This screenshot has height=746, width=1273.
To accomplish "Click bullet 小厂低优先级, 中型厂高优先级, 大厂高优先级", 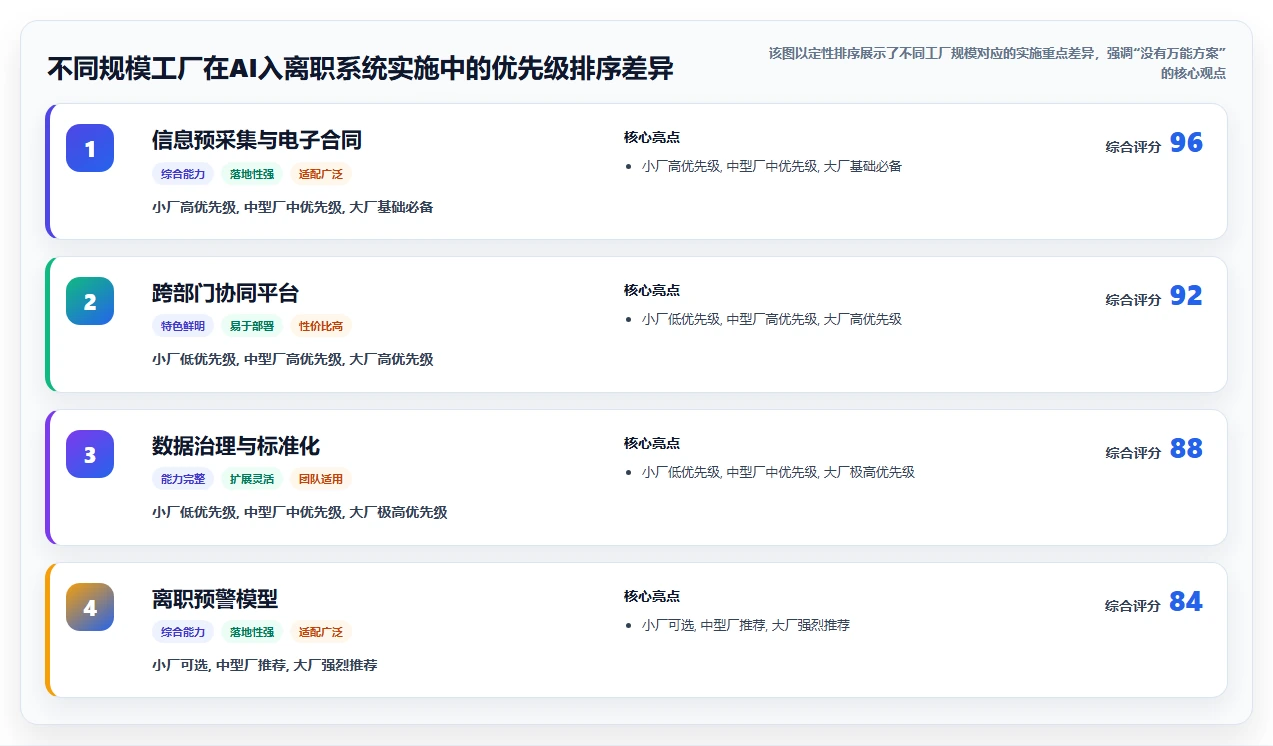I will [772, 320].
